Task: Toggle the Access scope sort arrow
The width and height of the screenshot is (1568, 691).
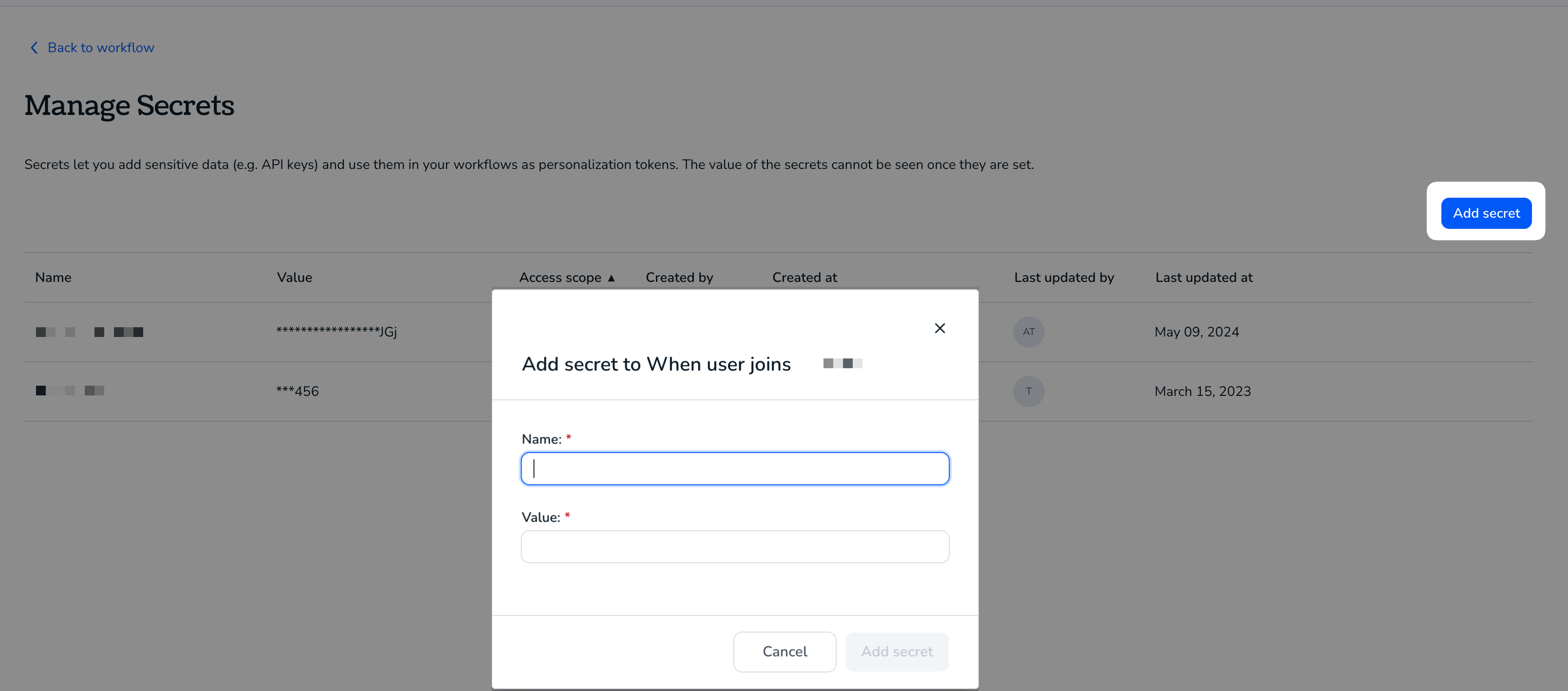Action: pos(611,278)
